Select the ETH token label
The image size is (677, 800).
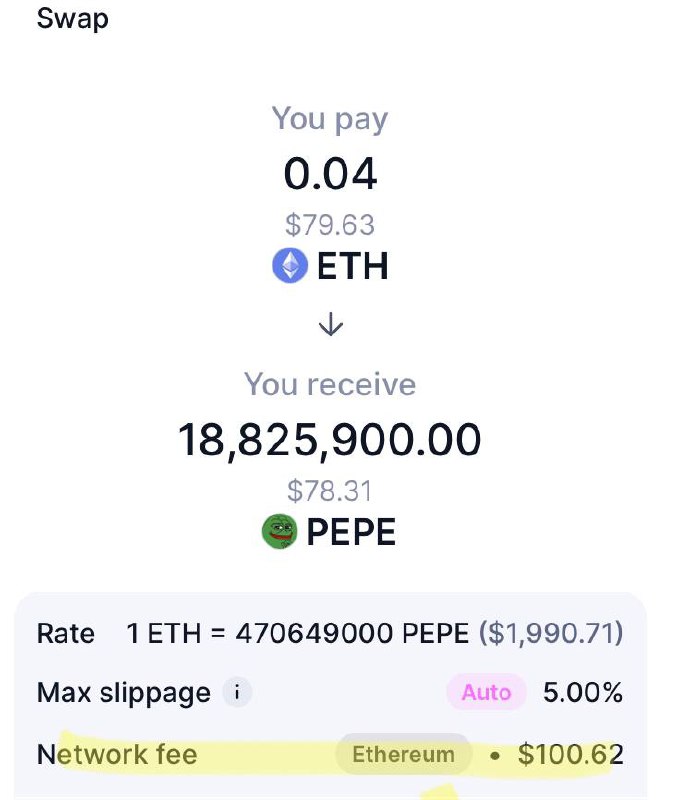point(353,266)
